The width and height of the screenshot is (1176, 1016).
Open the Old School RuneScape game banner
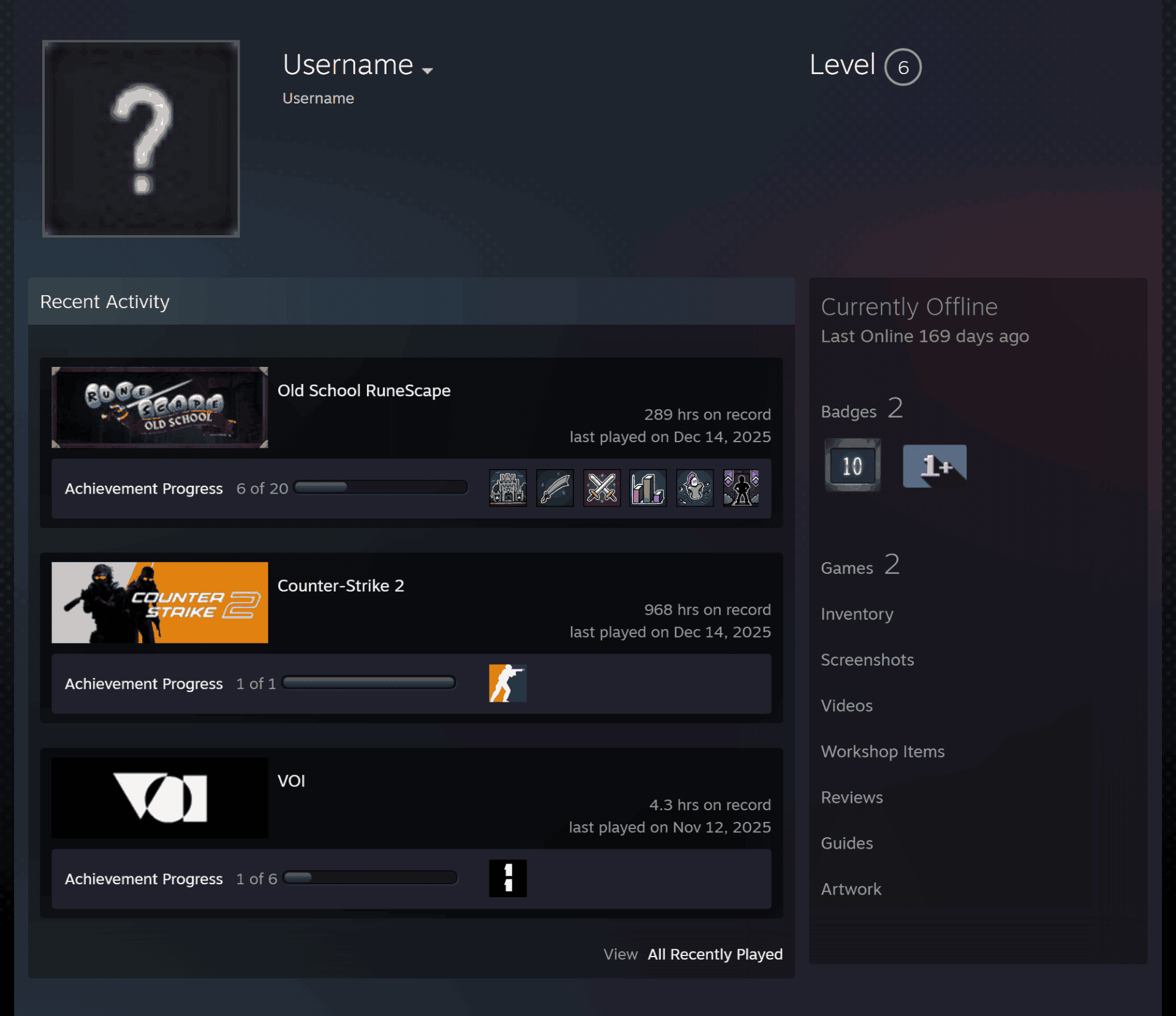click(x=160, y=407)
